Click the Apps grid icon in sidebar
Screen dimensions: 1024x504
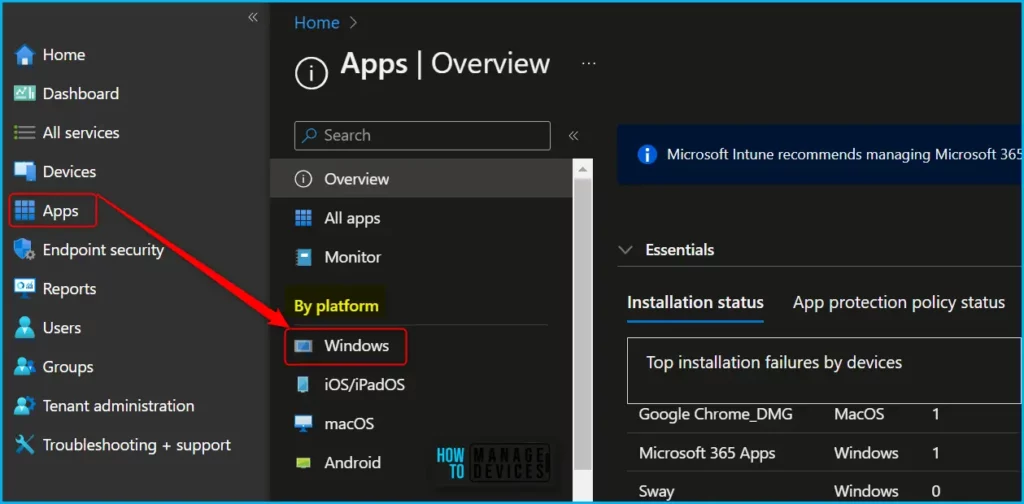(25, 211)
